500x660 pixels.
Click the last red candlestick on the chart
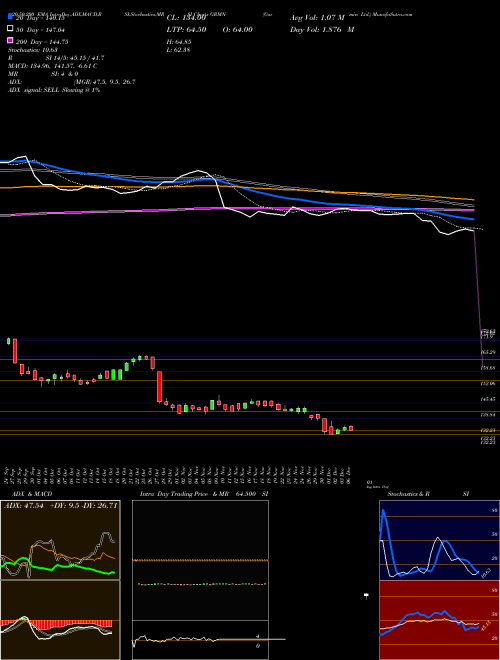[x=351, y=428]
